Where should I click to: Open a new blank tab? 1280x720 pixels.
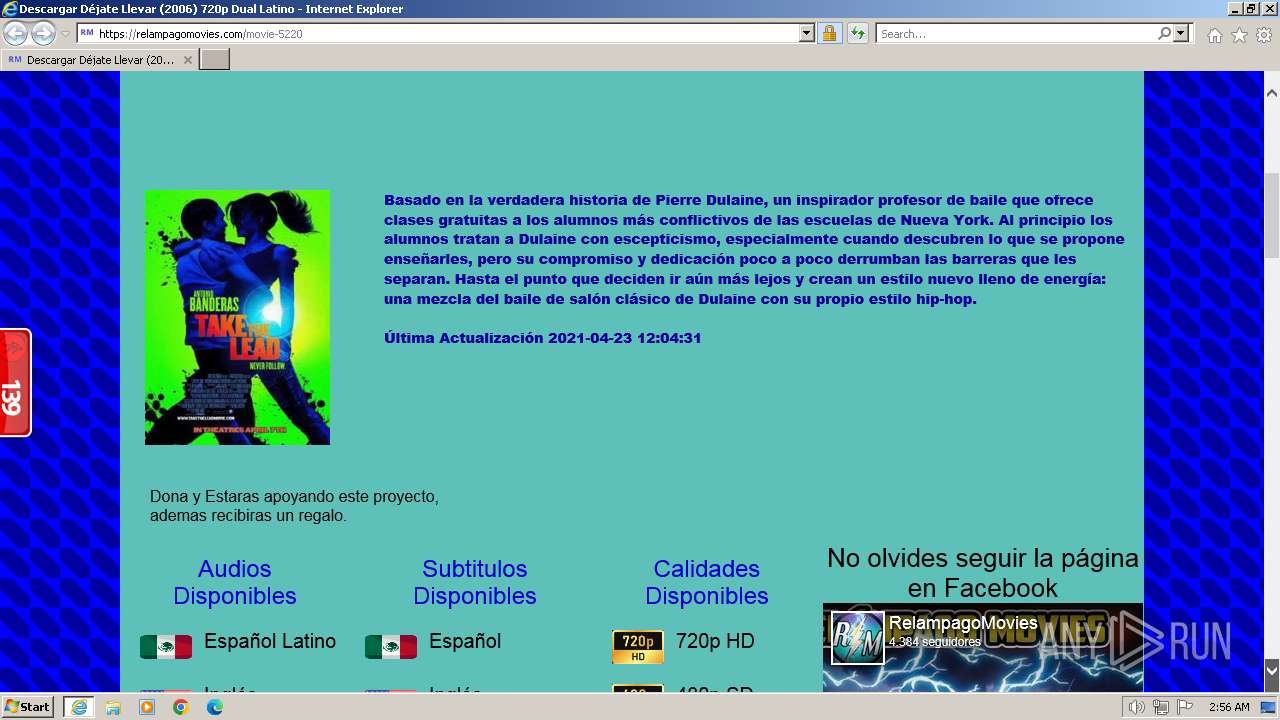[215, 60]
